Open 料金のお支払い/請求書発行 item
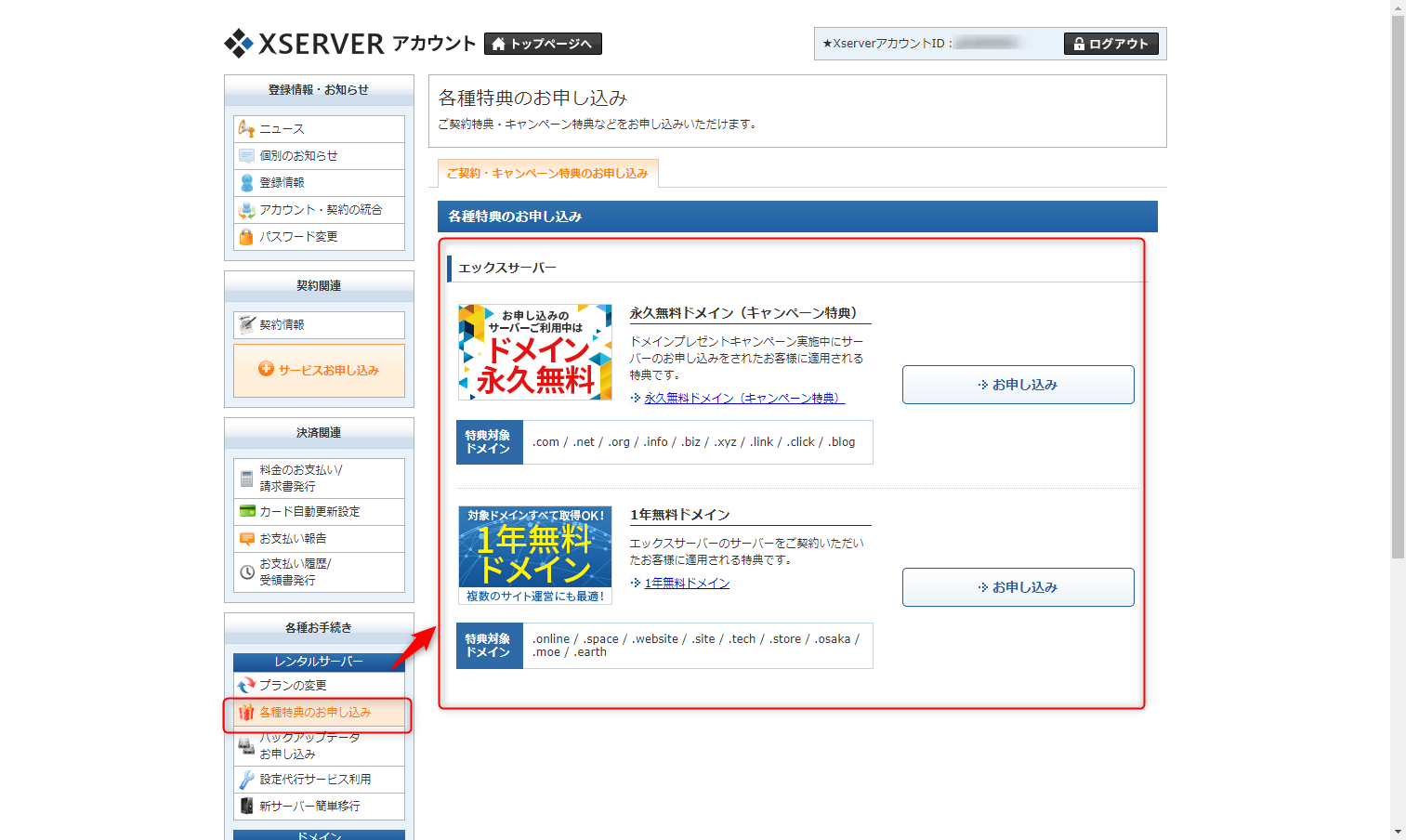This screenshot has height=840, width=1406. coord(319,479)
